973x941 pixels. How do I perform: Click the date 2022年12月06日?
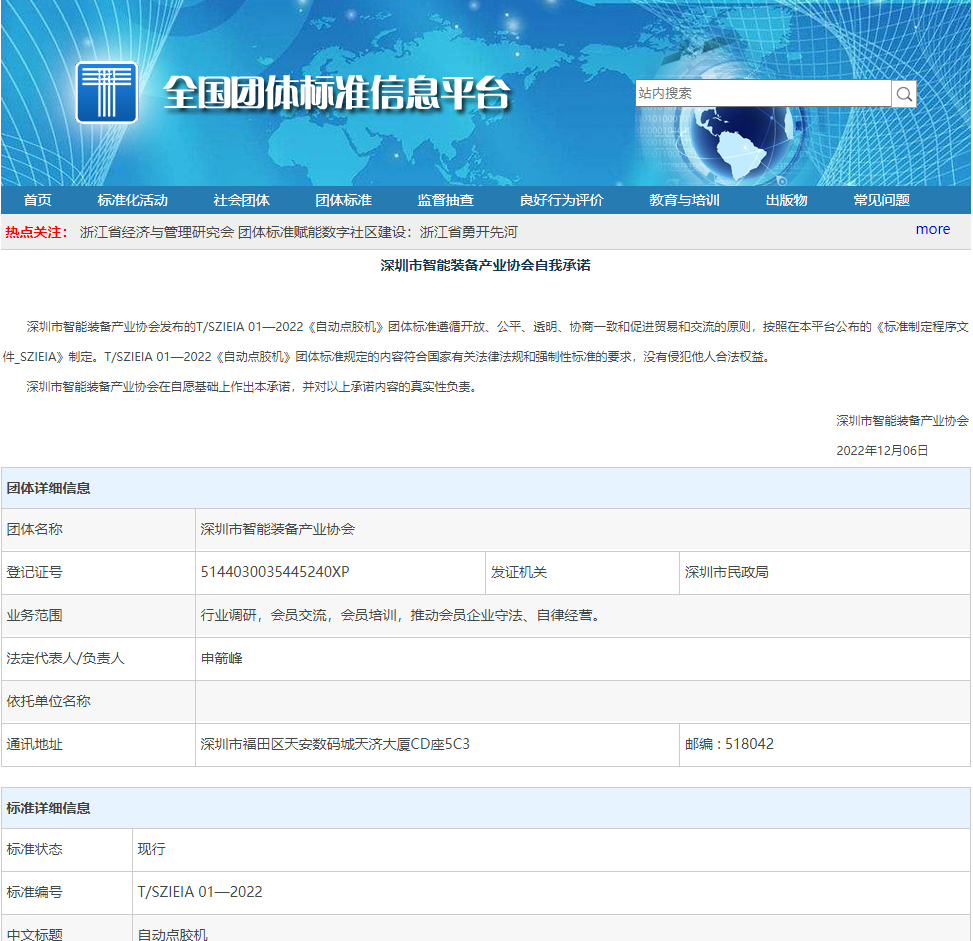coord(882,451)
